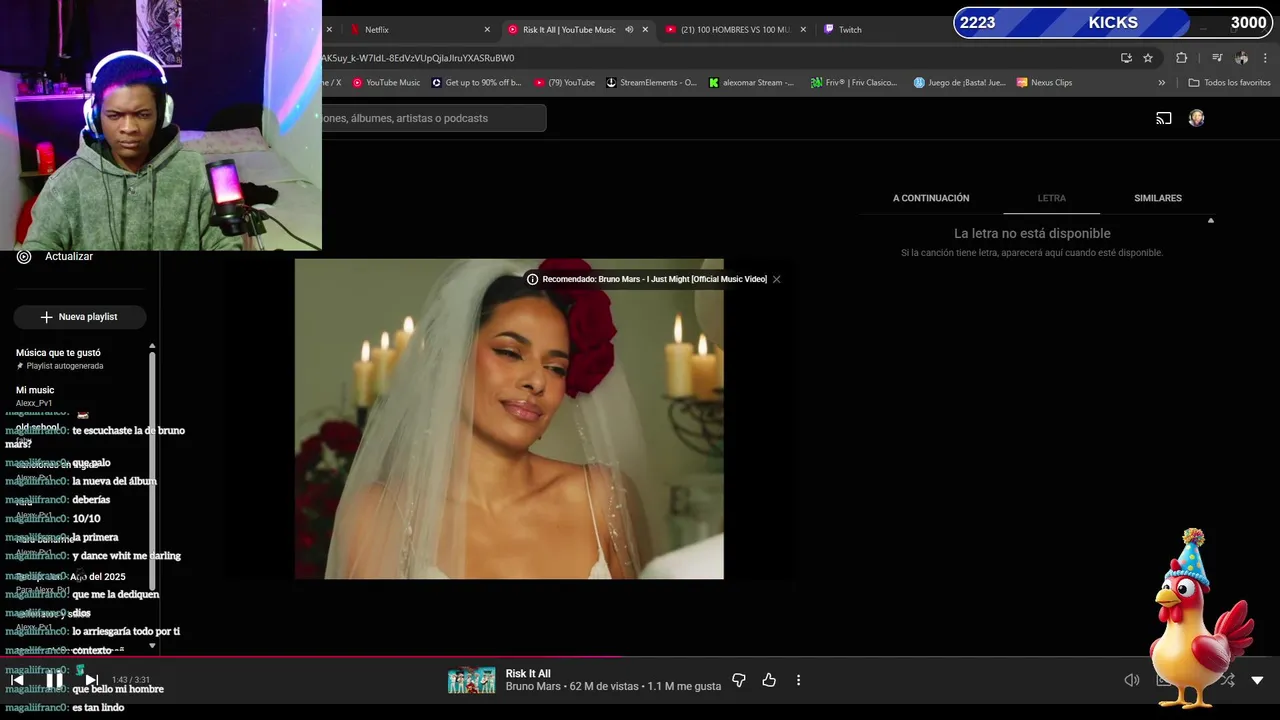Skip to the next track
Image resolution: width=1280 pixels, height=720 pixels.
[x=91, y=680]
